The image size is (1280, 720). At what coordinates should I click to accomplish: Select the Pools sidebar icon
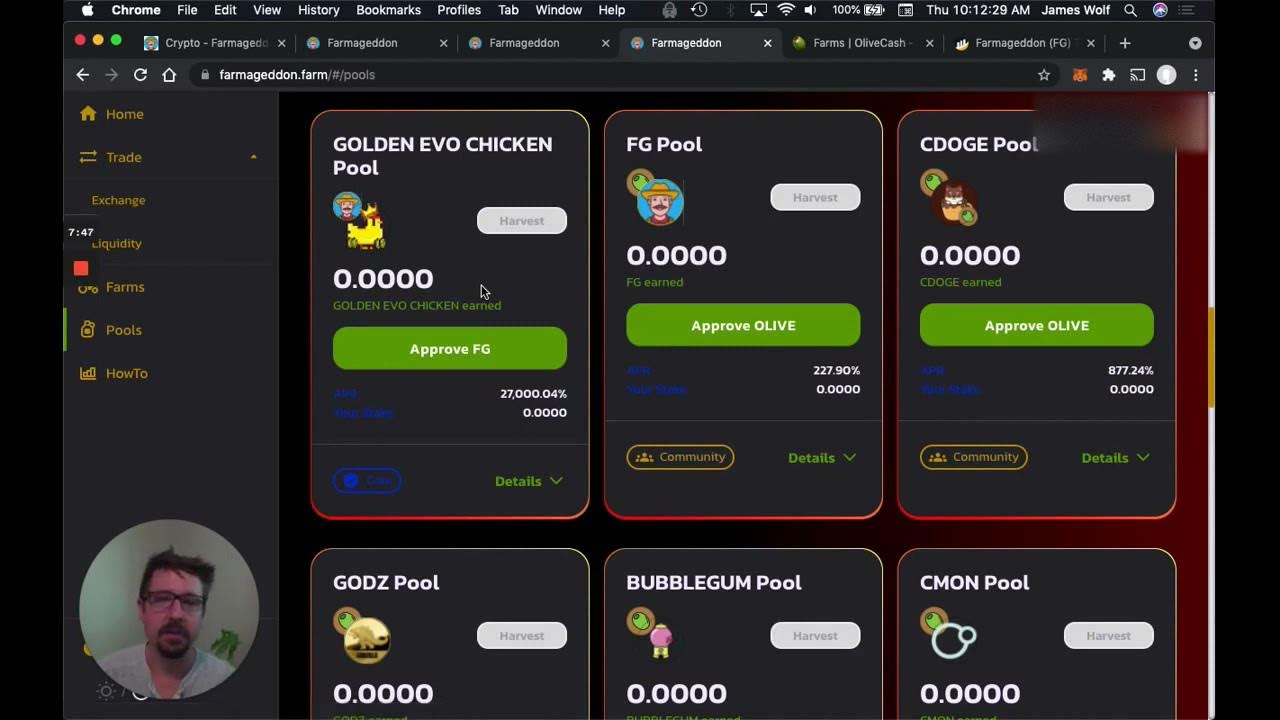(88, 330)
